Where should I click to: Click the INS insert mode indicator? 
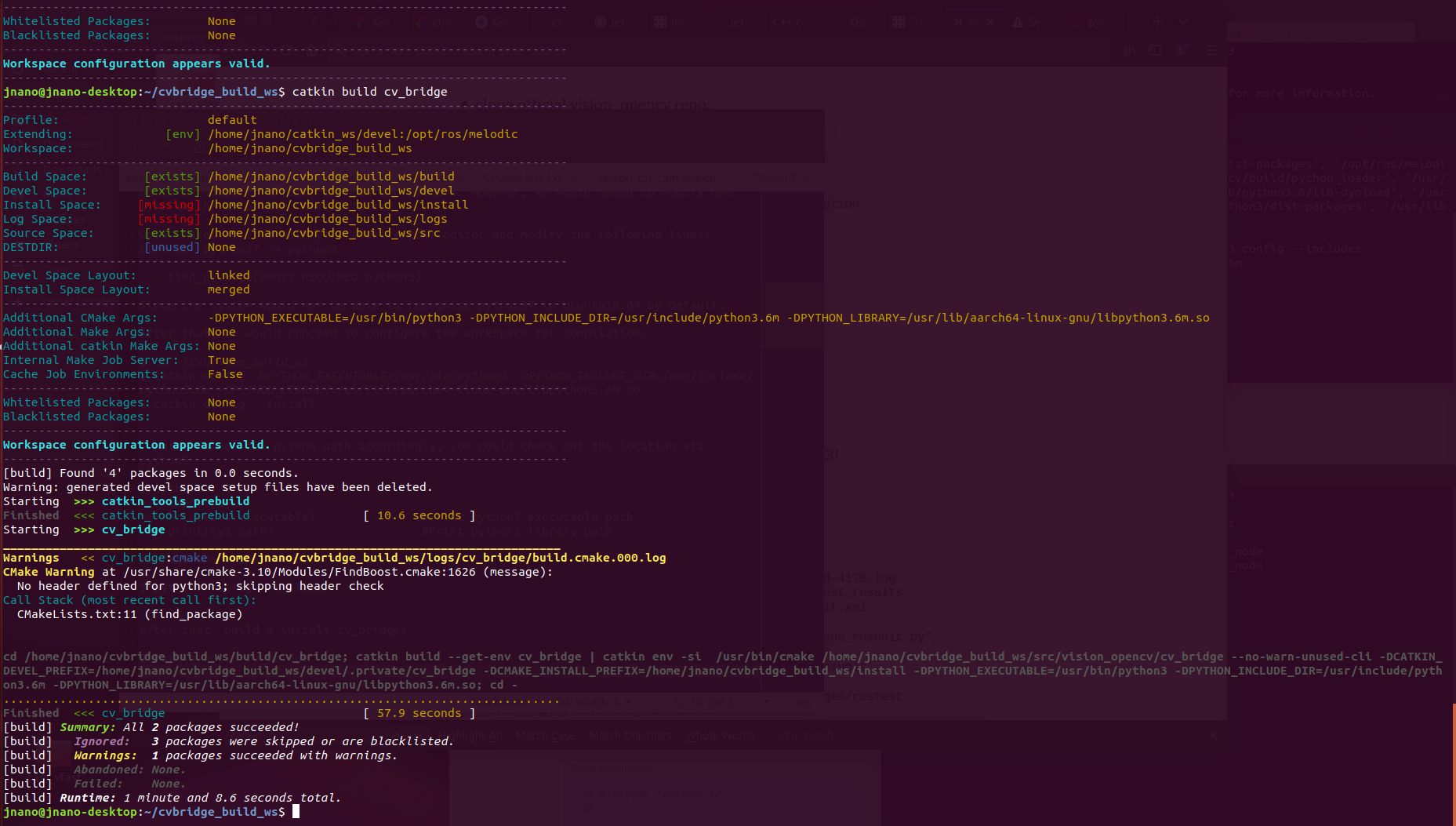pos(802,702)
